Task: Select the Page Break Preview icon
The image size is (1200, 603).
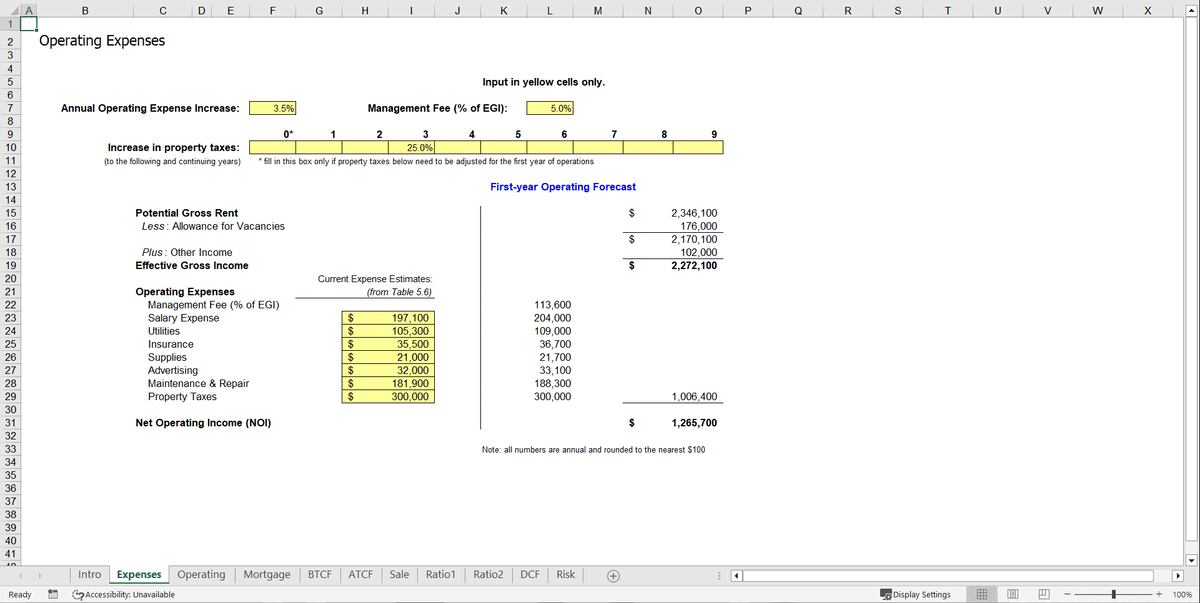Action: click(x=1044, y=593)
